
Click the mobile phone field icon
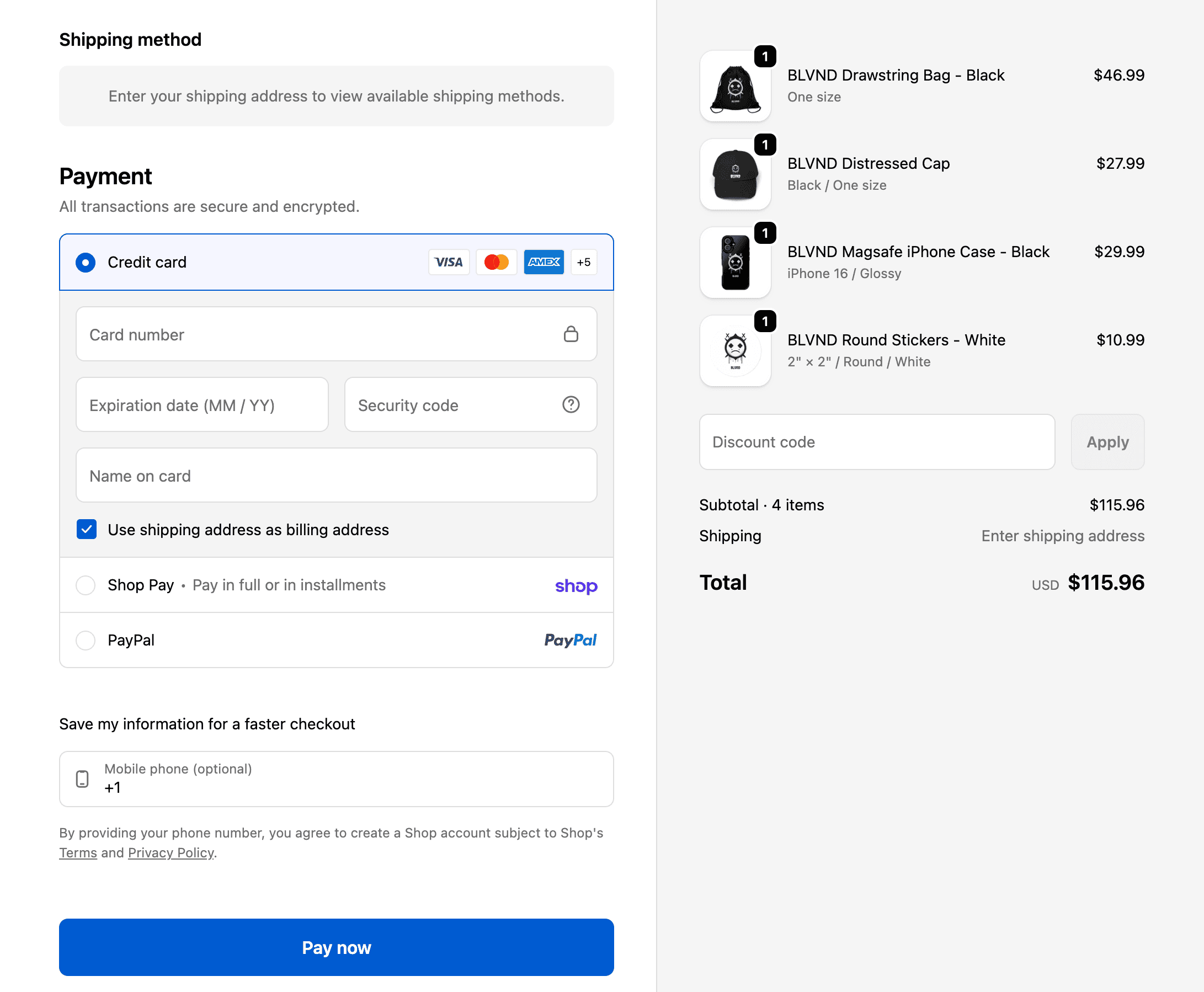[82, 779]
